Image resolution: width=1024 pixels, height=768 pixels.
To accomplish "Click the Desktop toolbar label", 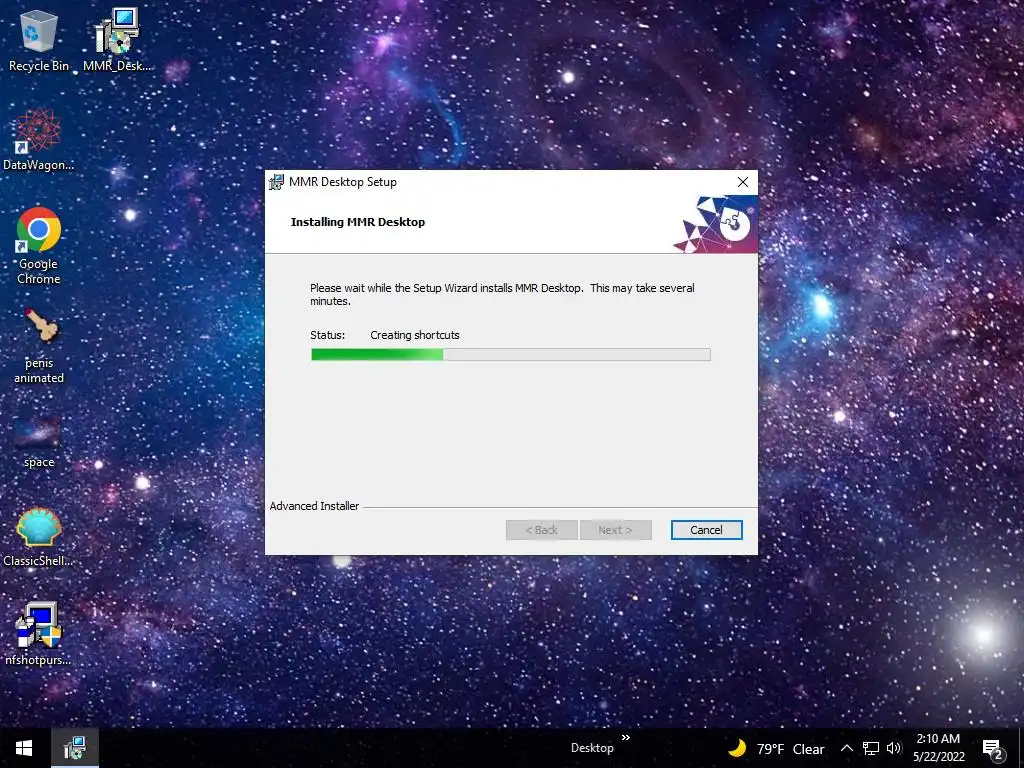I will tap(592, 748).
